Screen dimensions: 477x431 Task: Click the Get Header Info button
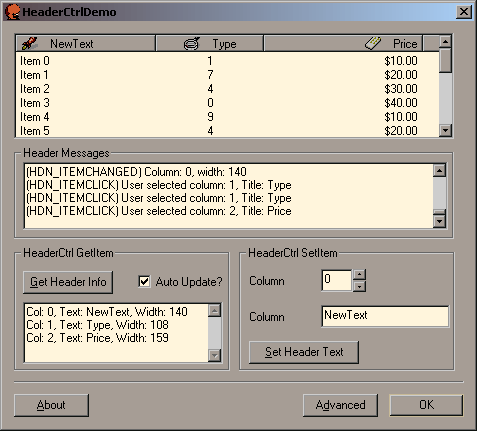[68, 282]
